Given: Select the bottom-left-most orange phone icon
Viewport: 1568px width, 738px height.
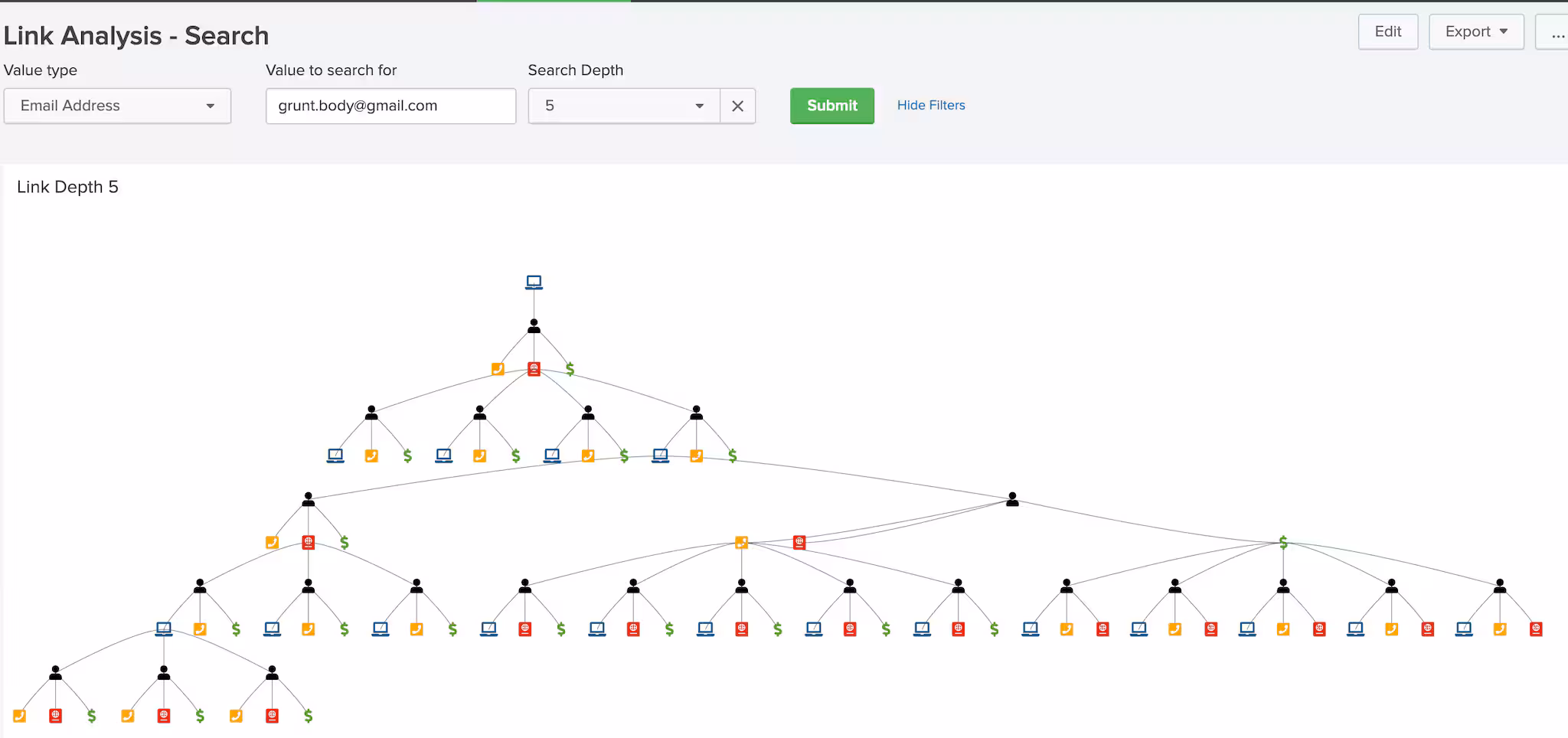Looking at the screenshot, I should pos(19,716).
